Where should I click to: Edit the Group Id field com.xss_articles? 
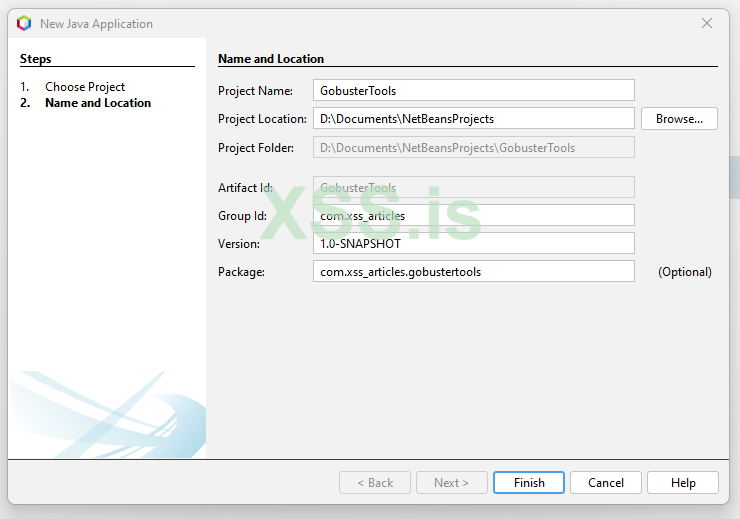click(473, 216)
